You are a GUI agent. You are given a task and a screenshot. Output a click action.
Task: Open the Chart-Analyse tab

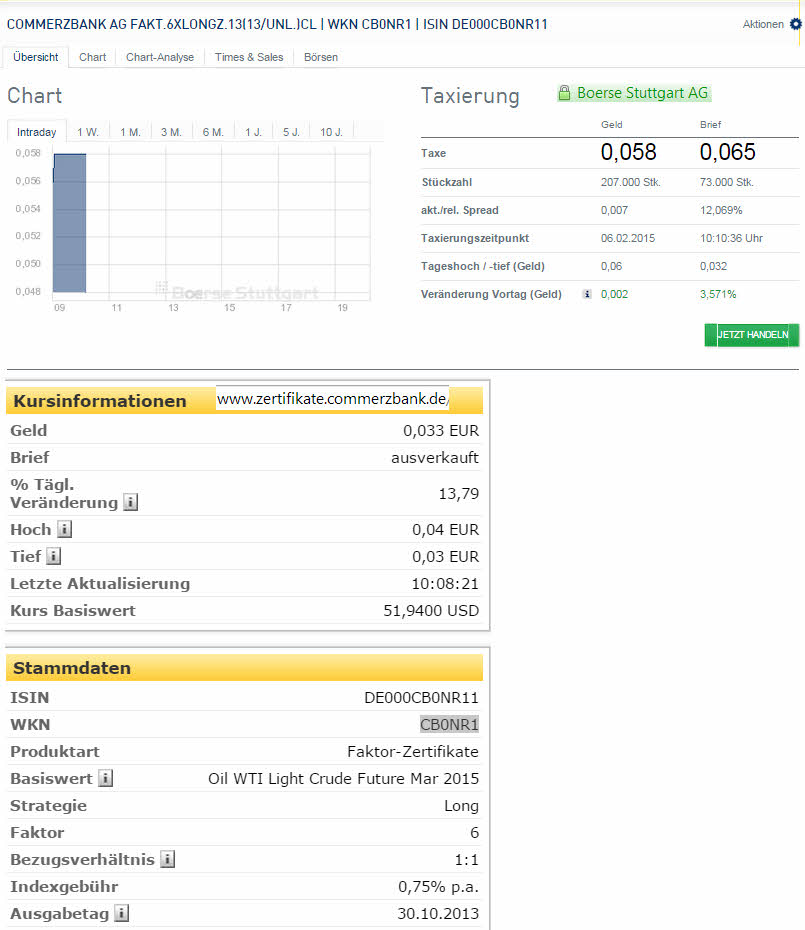point(160,57)
